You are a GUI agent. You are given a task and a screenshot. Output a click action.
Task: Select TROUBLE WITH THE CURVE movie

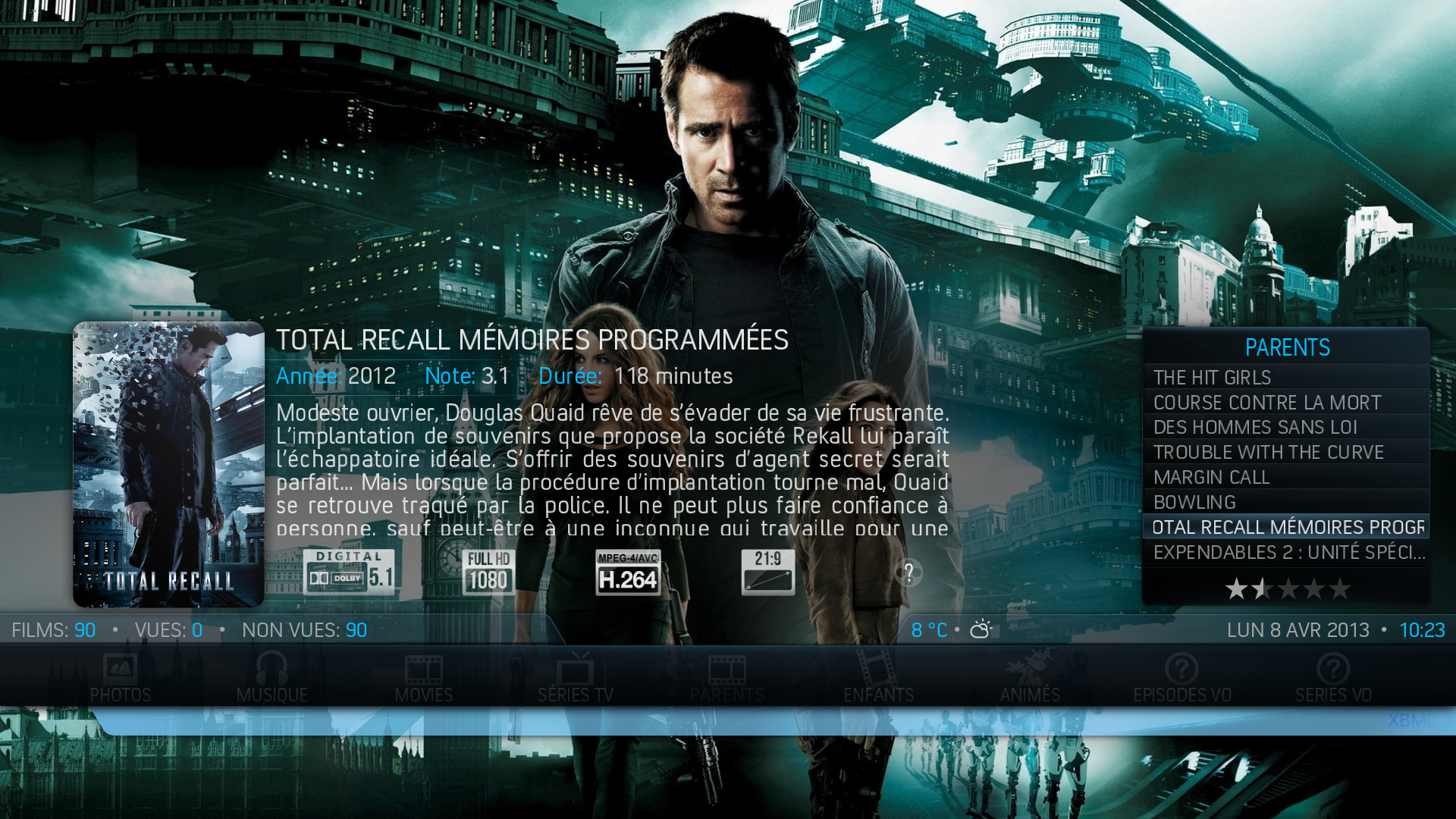(1286, 452)
